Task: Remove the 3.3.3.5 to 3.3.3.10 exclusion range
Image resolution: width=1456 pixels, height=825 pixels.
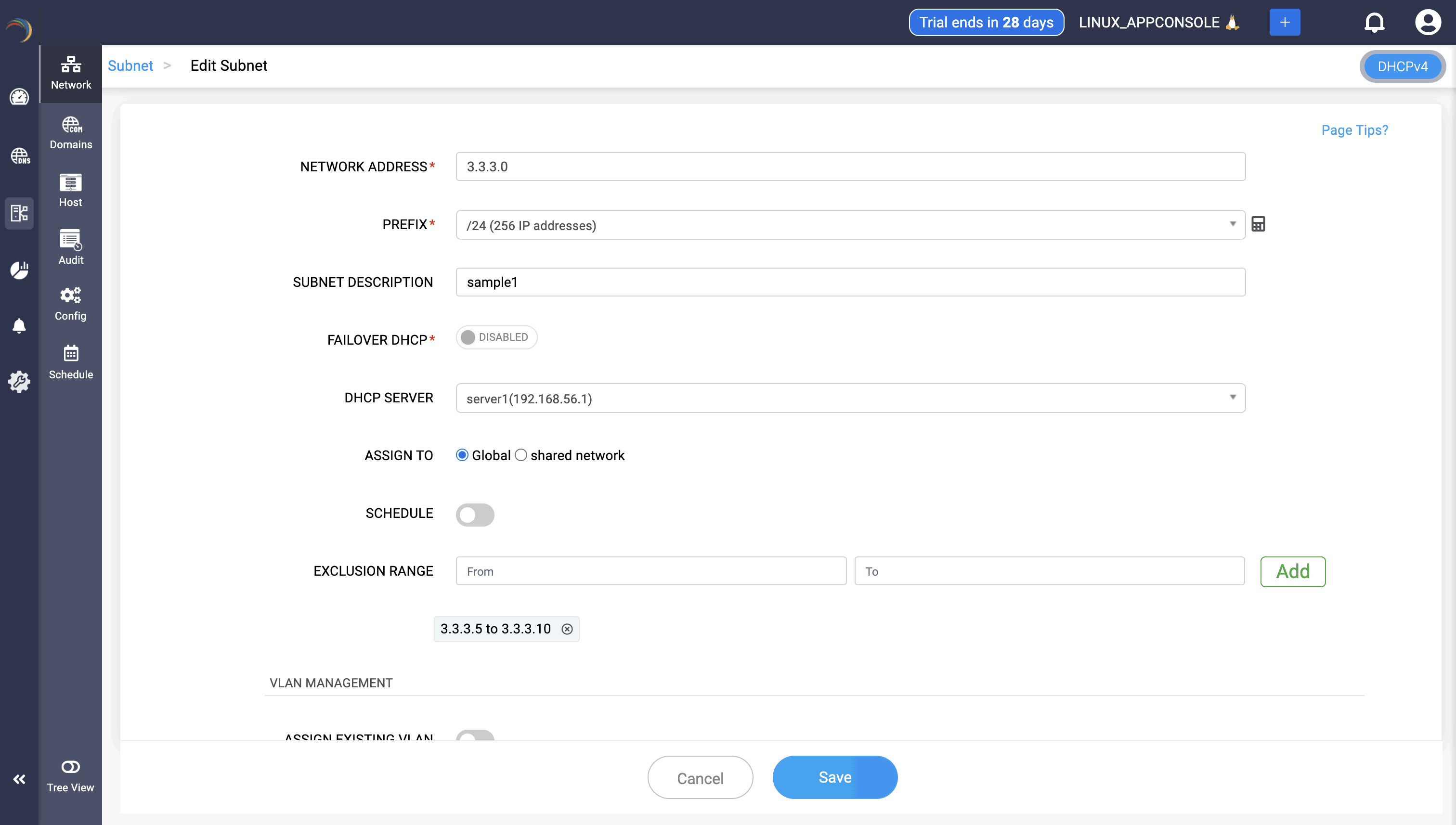Action: coord(567,629)
